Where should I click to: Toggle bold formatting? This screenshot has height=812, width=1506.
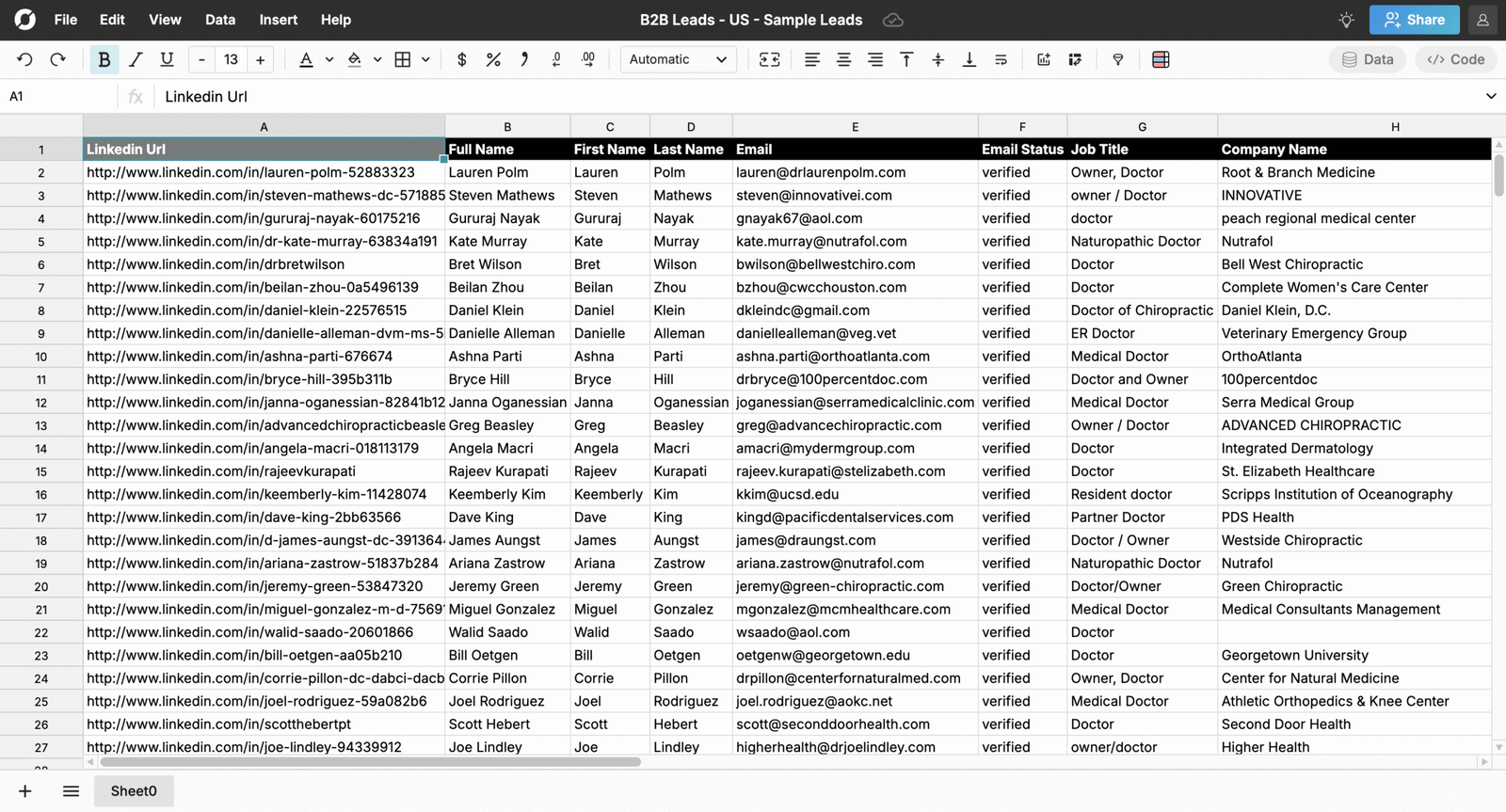[x=104, y=59]
